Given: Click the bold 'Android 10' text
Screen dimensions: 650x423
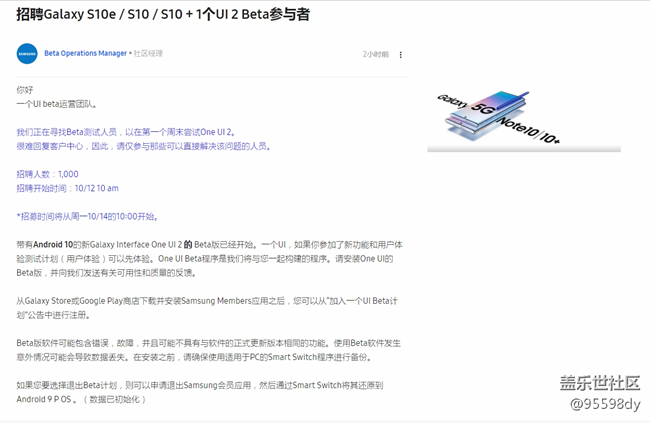Looking at the screenshot, I should coord(53,245).
